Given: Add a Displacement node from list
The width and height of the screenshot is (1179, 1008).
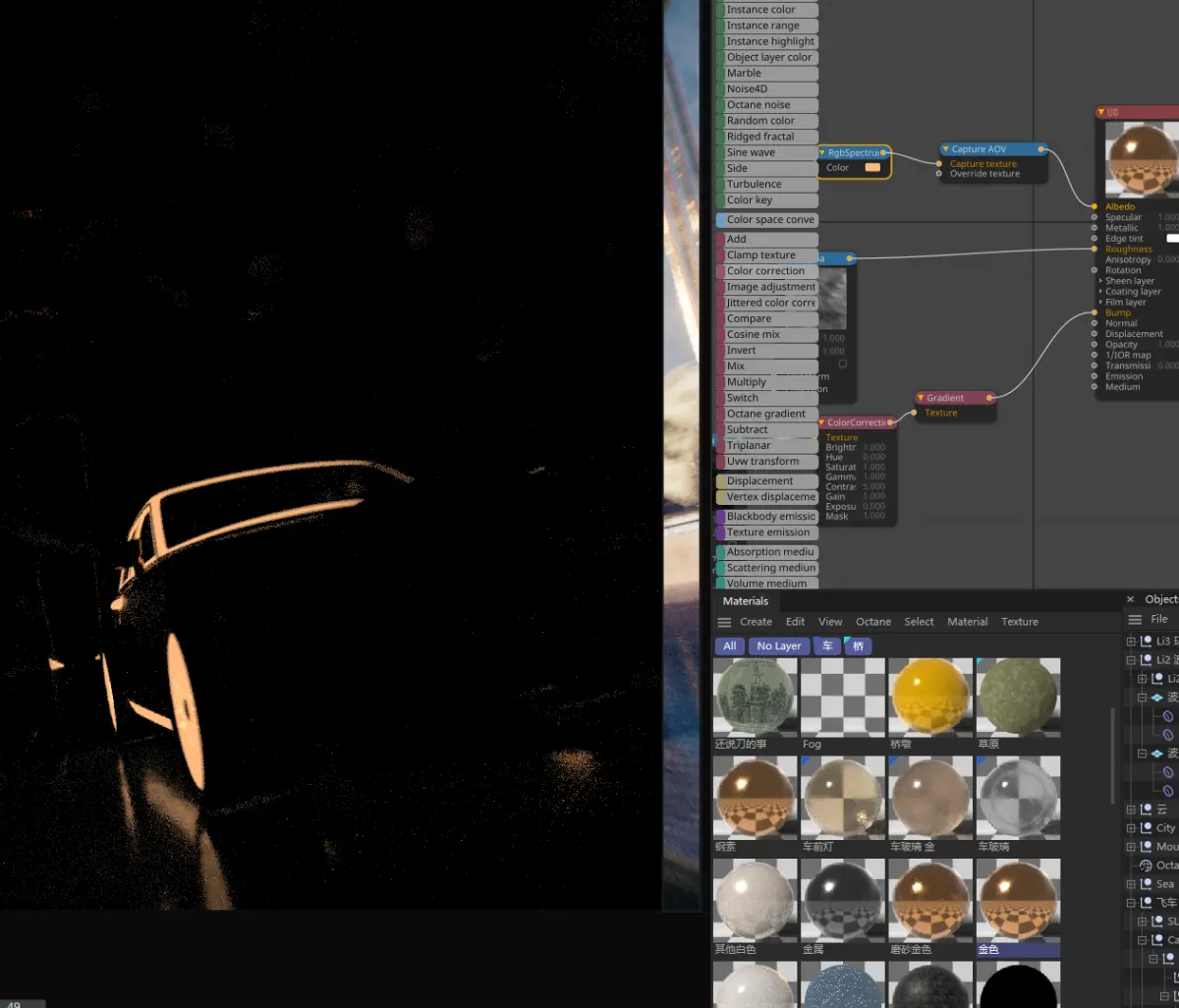Looking at the screenshot, I should coord(768,481).
